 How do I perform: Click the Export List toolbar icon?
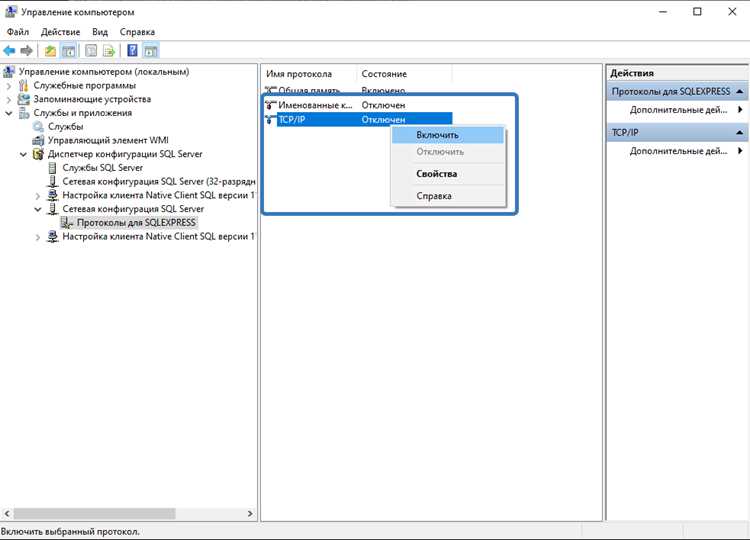tap(109, 51)
